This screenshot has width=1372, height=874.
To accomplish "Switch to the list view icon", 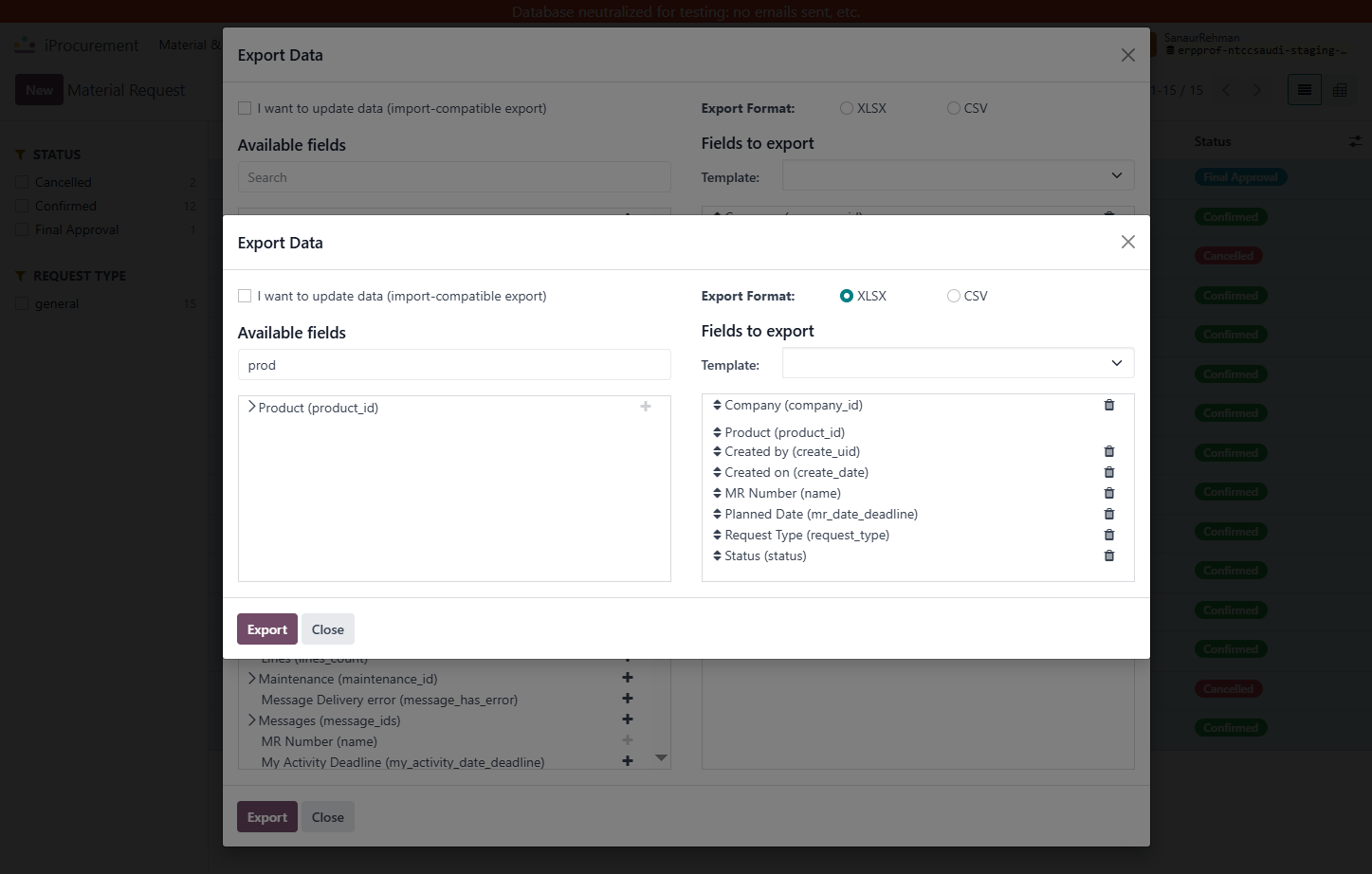I will click(1305, 90).
